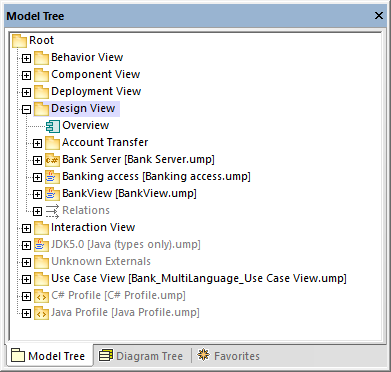
Task: Expand the Relations node
Action: (x=38, y=212)
